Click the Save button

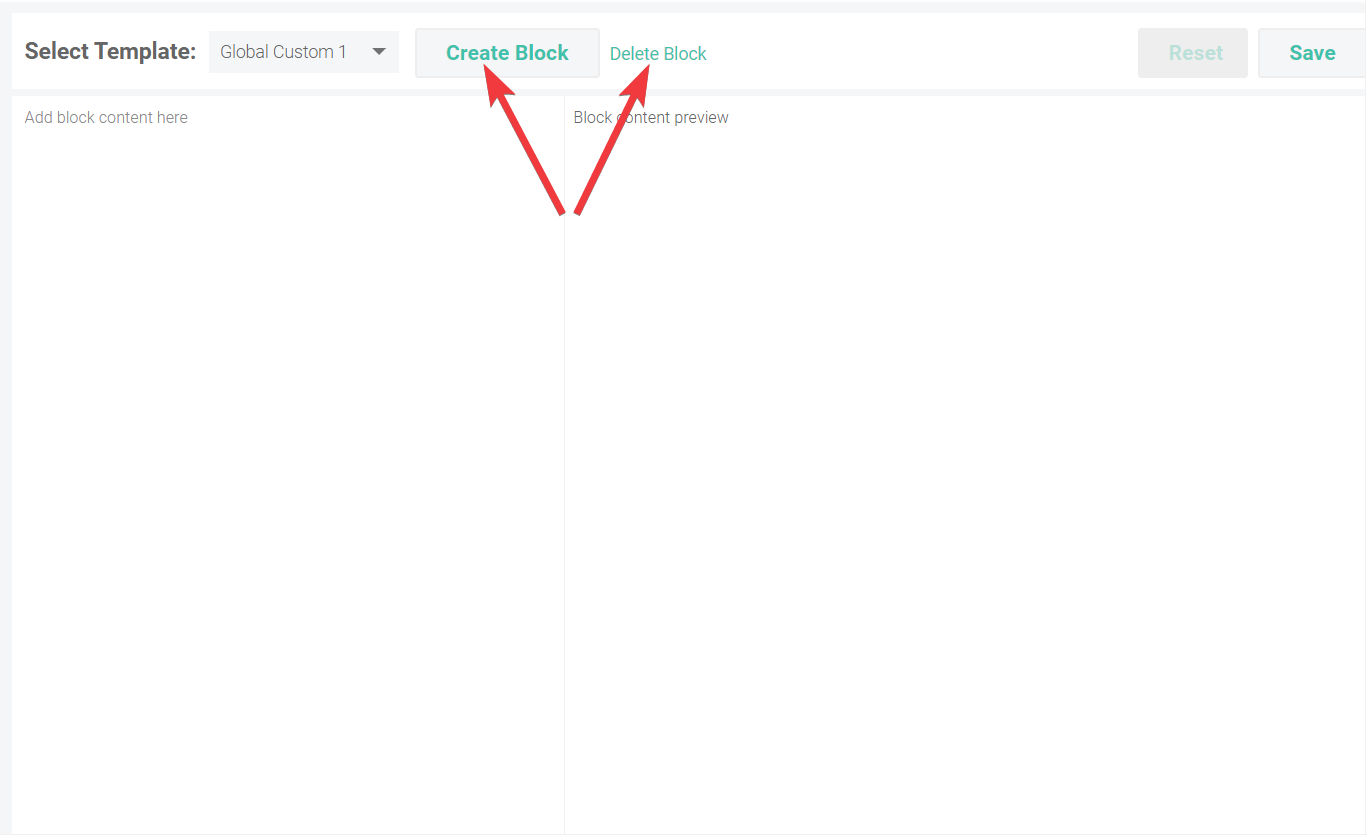[1312, 53]
